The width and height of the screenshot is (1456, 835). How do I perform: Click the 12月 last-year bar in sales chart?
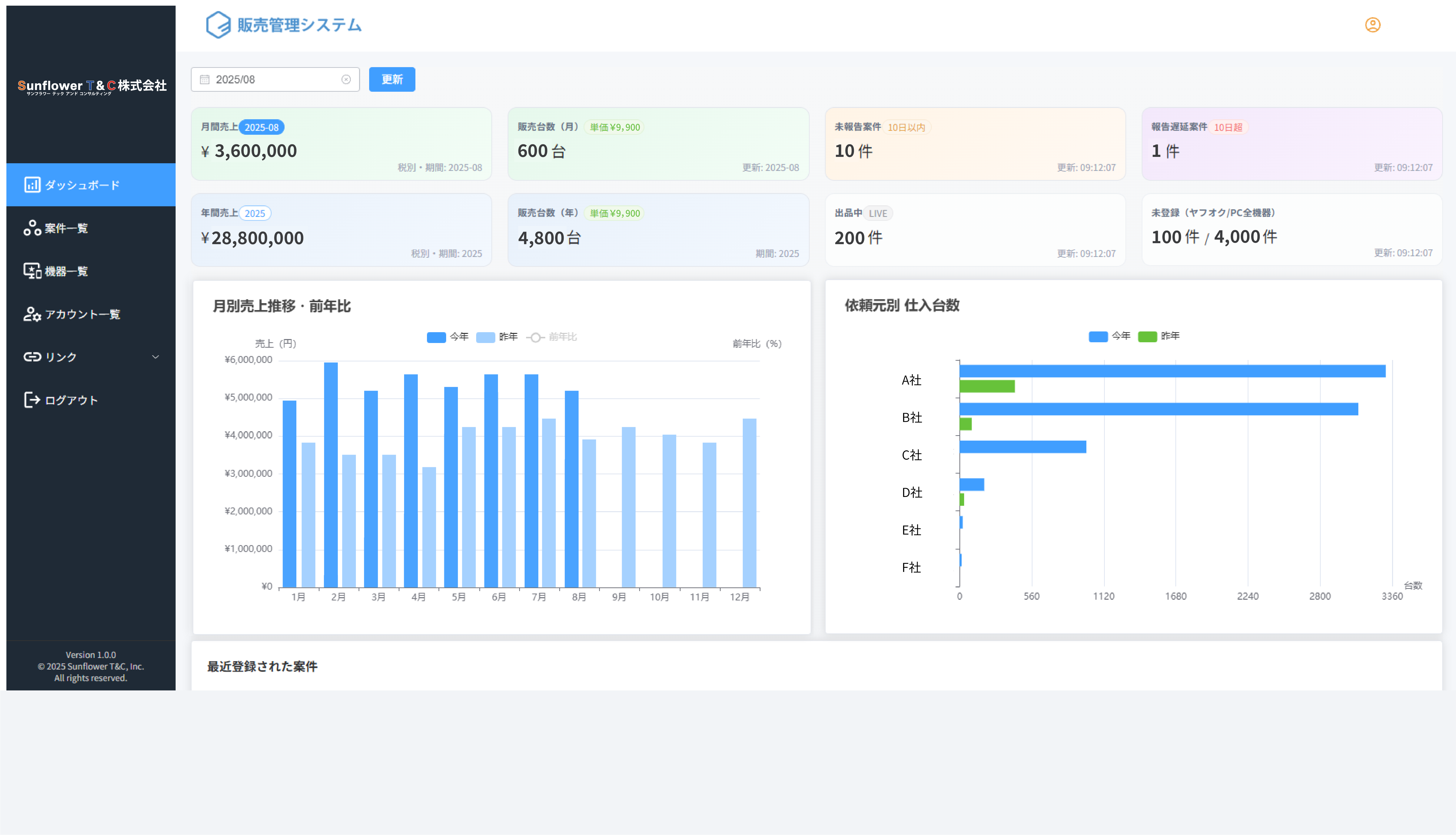749,503
